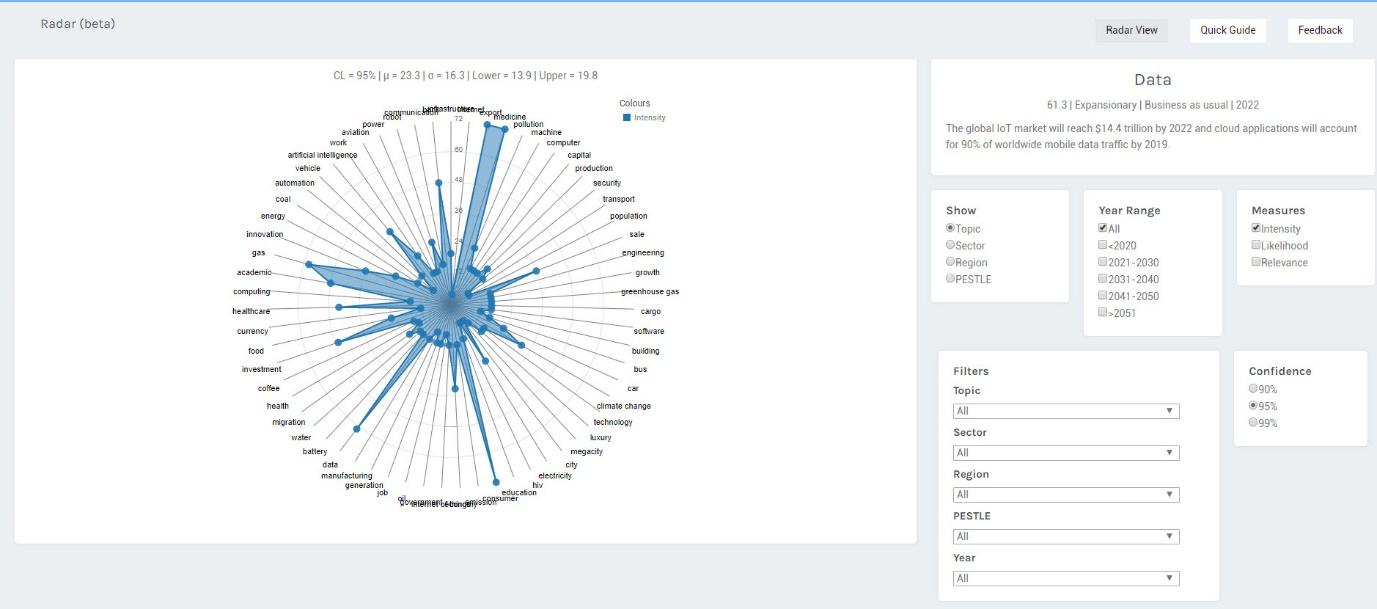Enable the Relevance measure

[1256, 263]
